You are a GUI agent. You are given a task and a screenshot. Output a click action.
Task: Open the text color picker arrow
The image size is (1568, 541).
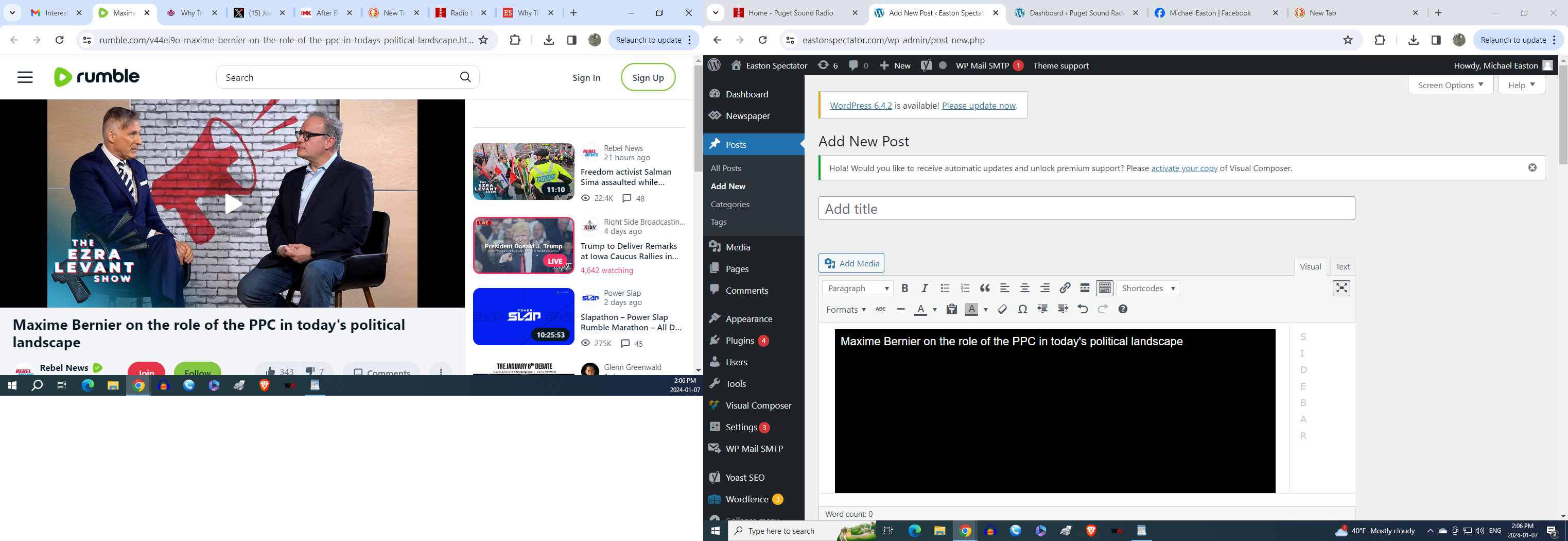pyautogui.click(x=935, y=310)
